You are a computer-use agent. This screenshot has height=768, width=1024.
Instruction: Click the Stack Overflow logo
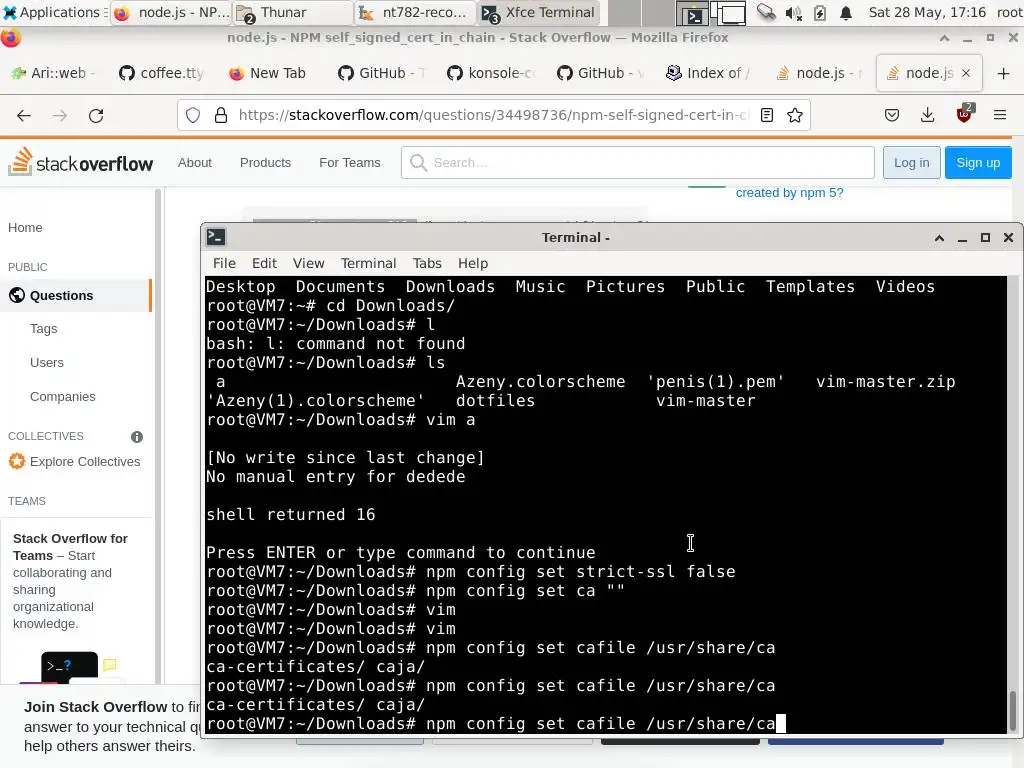(81, 162)
